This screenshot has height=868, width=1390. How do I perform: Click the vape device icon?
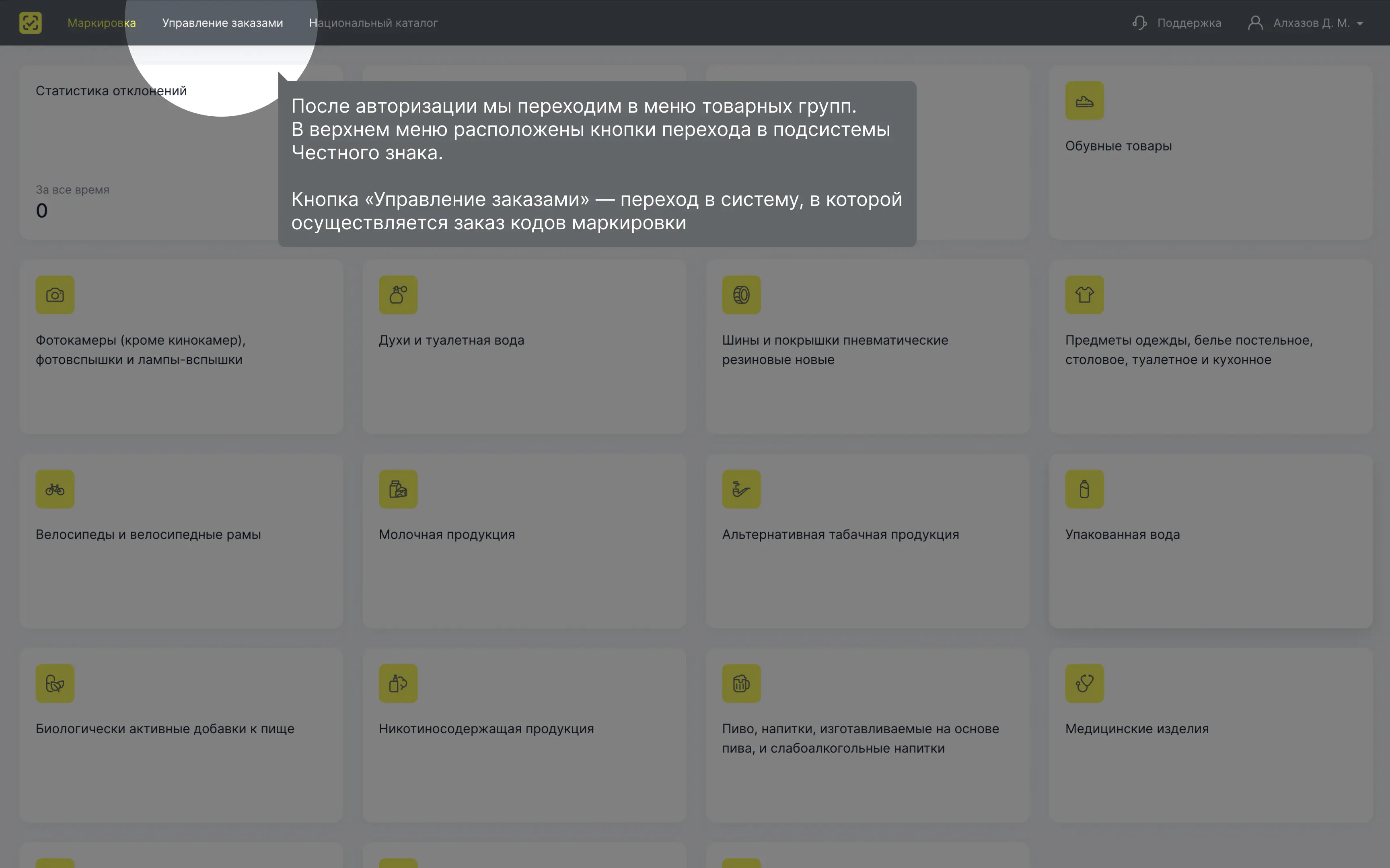click(398, 683)
